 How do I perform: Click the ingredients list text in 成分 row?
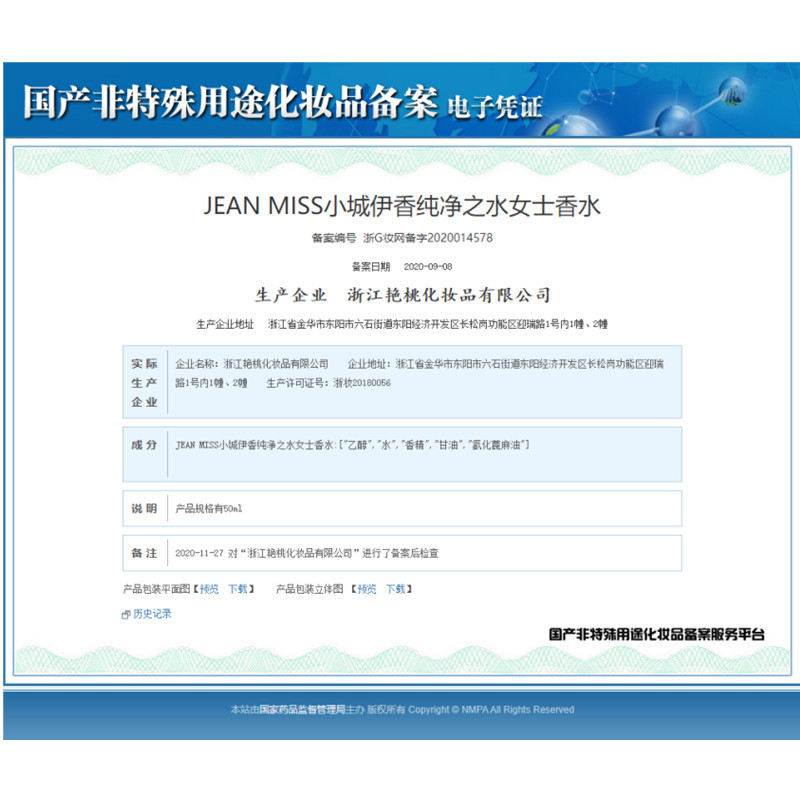pos(352,445)
